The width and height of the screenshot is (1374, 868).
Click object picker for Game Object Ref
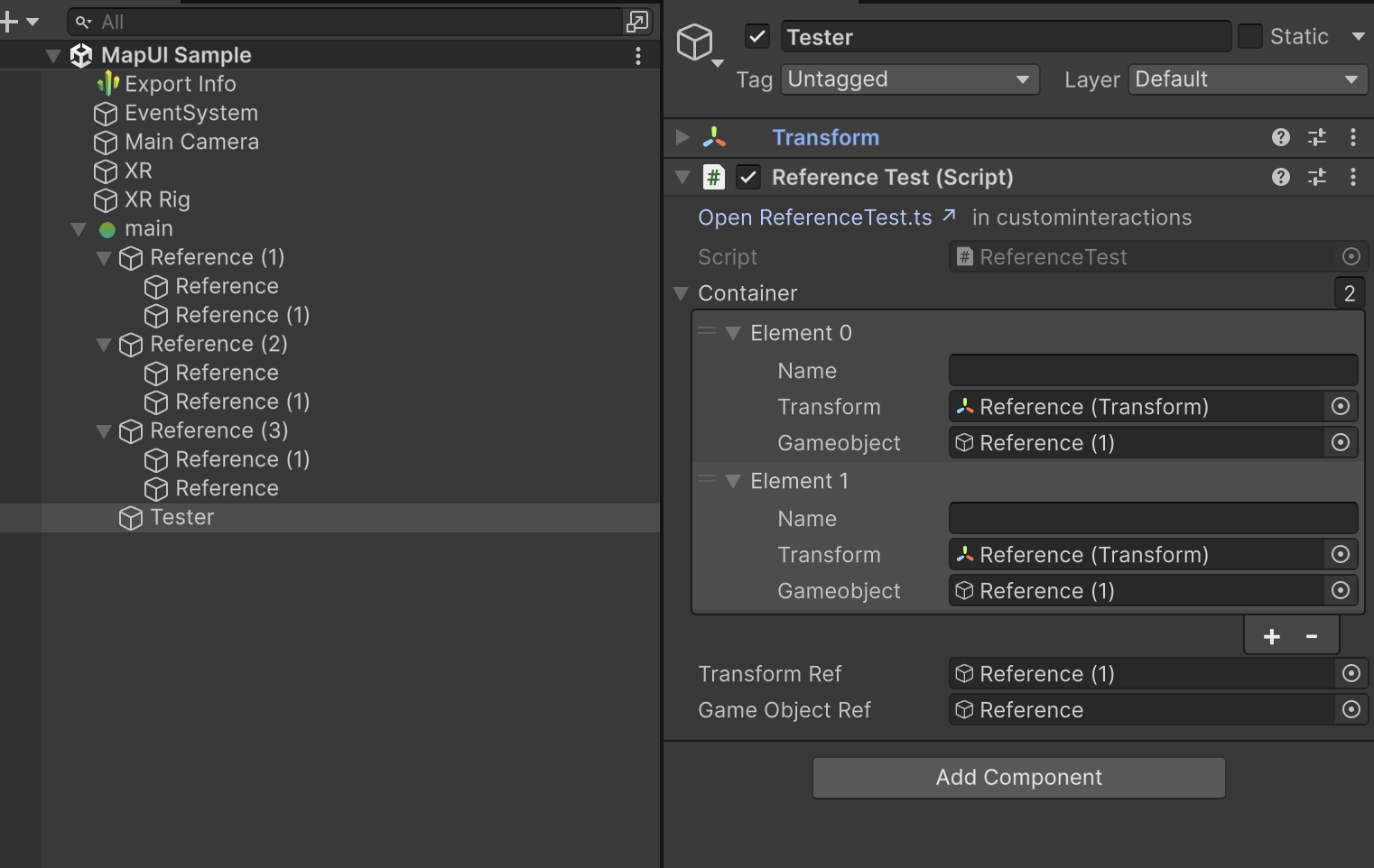coord(1351,710)
